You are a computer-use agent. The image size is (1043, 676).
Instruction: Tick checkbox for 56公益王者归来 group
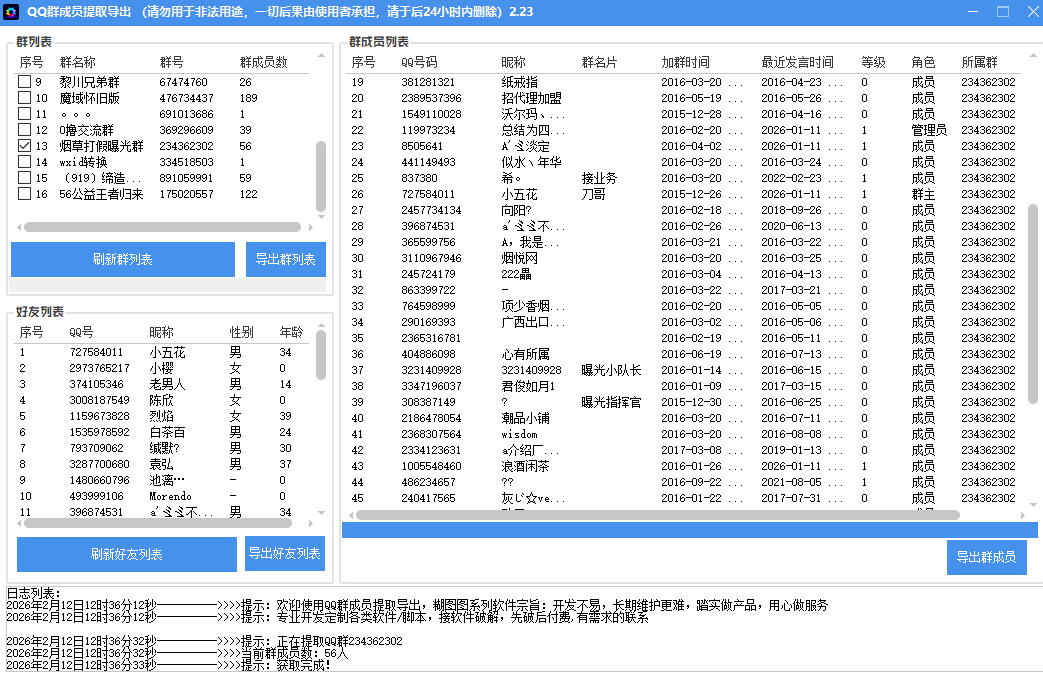coord(25,194)
